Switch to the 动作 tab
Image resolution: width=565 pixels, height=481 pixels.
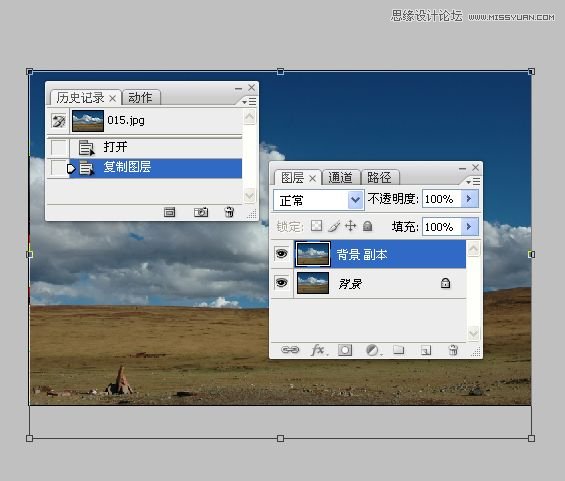point(140,98)
